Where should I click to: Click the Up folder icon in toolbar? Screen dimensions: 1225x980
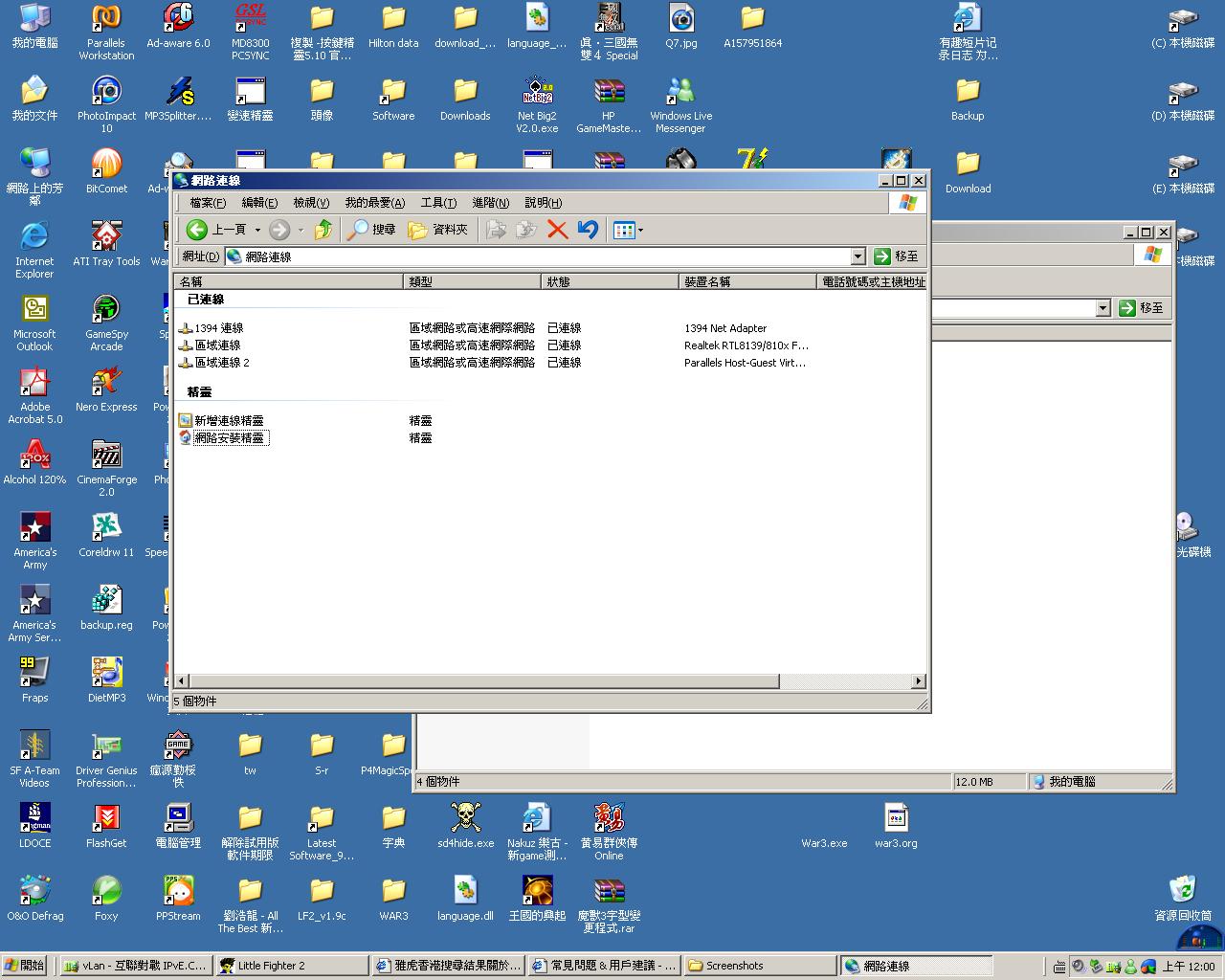pos(323,230)
